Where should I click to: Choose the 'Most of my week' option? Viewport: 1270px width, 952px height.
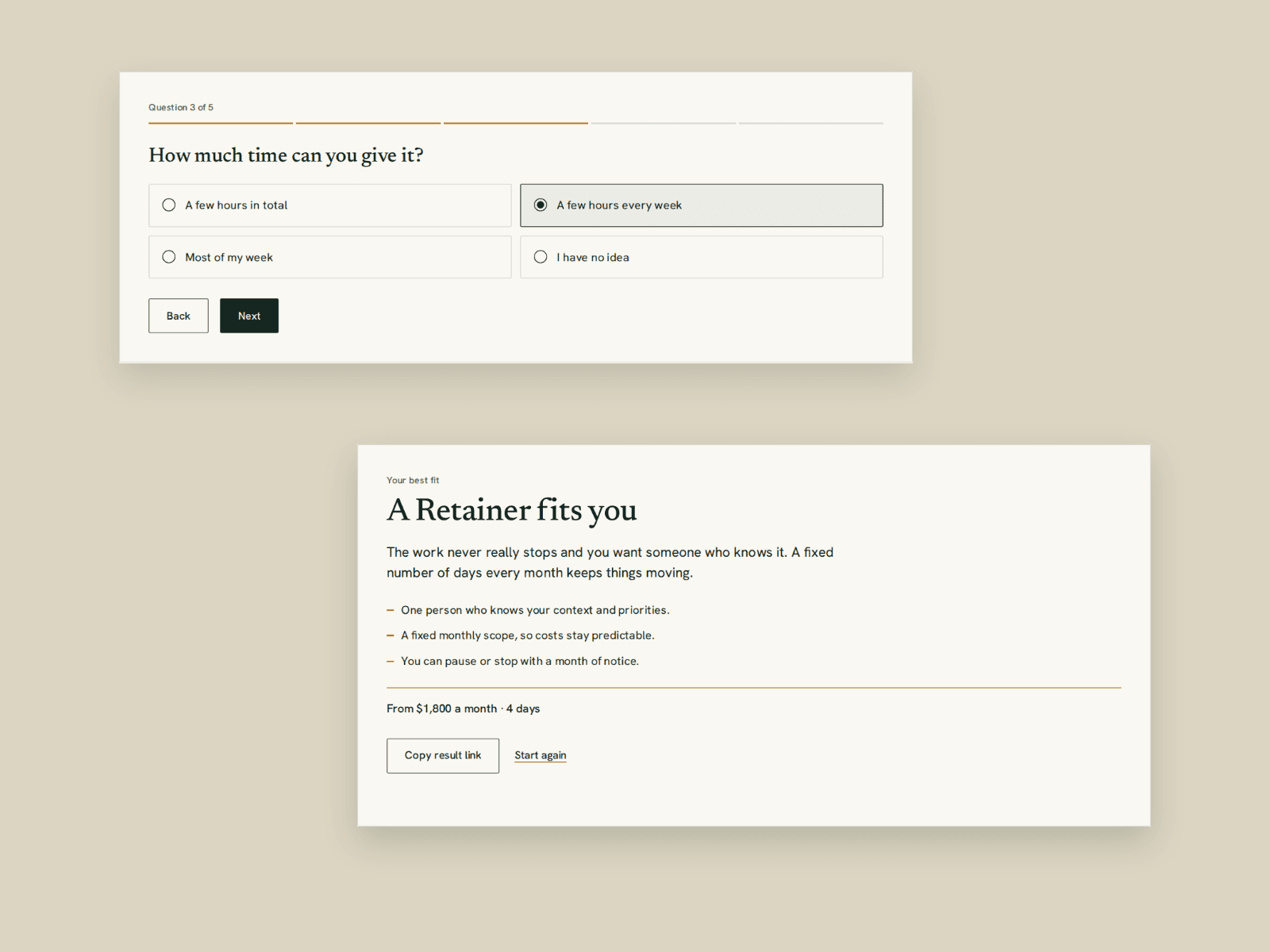[x=329, y=257]
